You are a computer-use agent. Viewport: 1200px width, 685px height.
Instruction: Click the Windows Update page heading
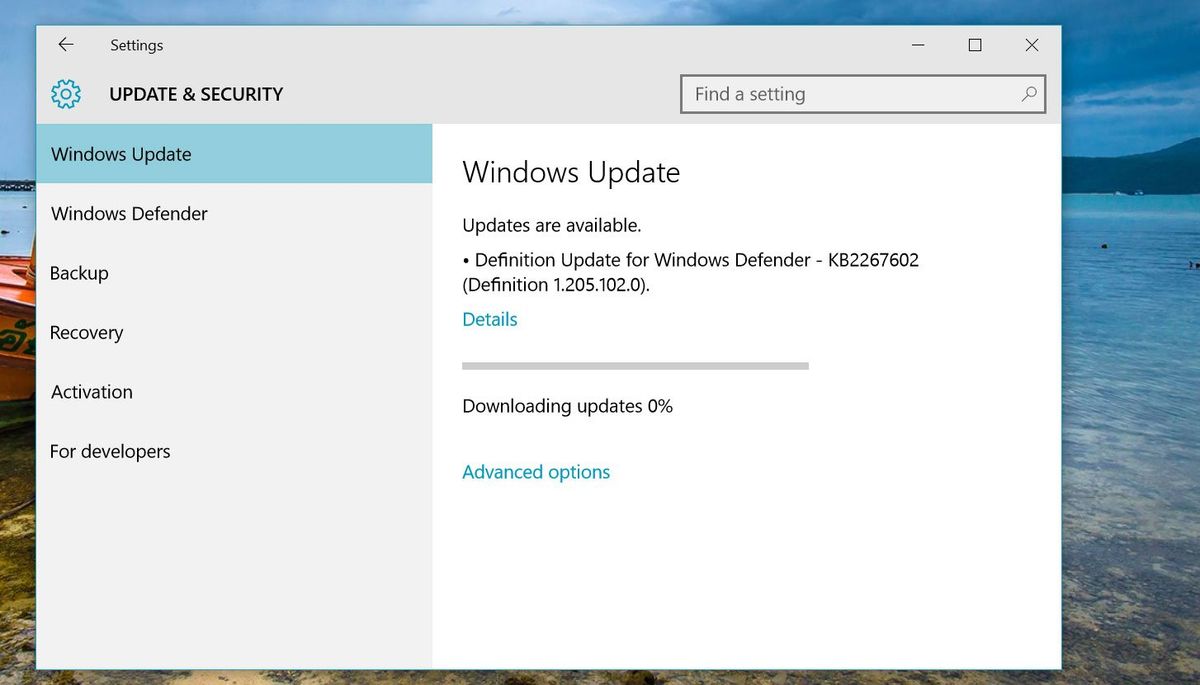pos(571,172)
